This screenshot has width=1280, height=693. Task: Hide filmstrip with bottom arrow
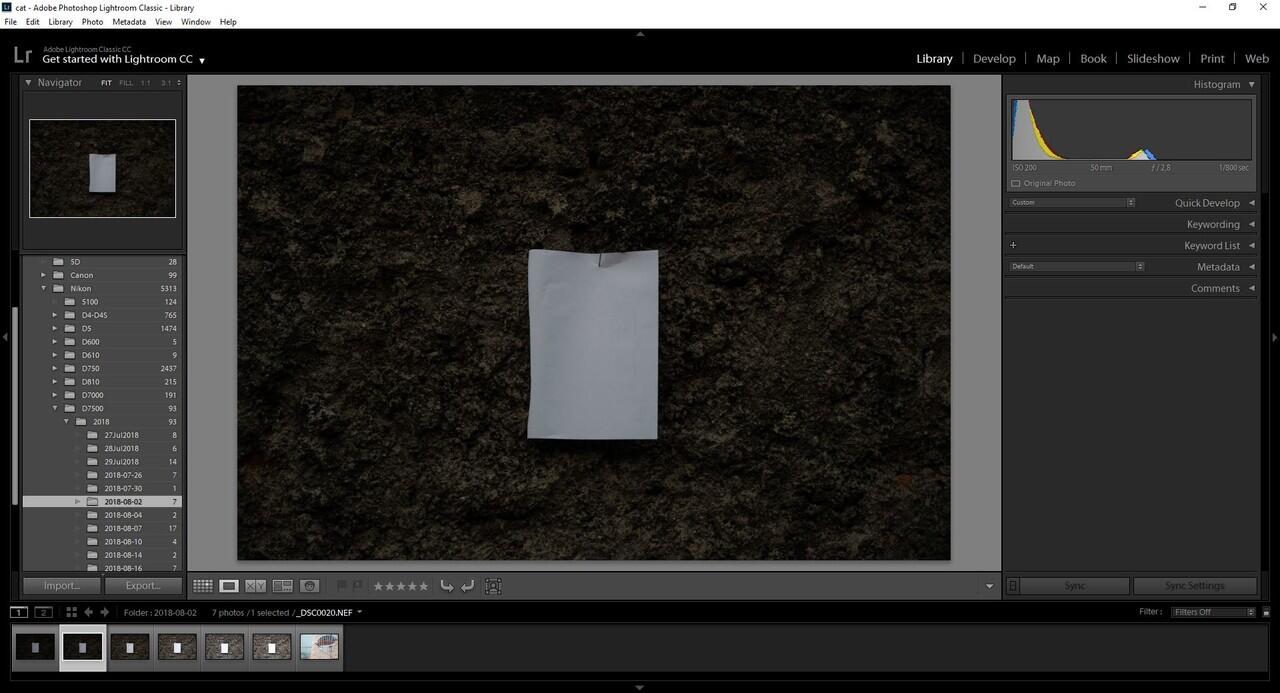coord(640,687)
